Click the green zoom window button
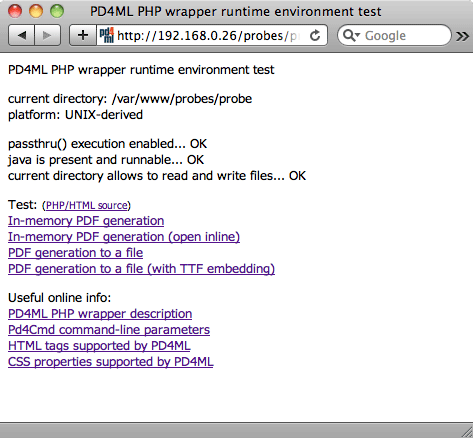 coord(57,11)
